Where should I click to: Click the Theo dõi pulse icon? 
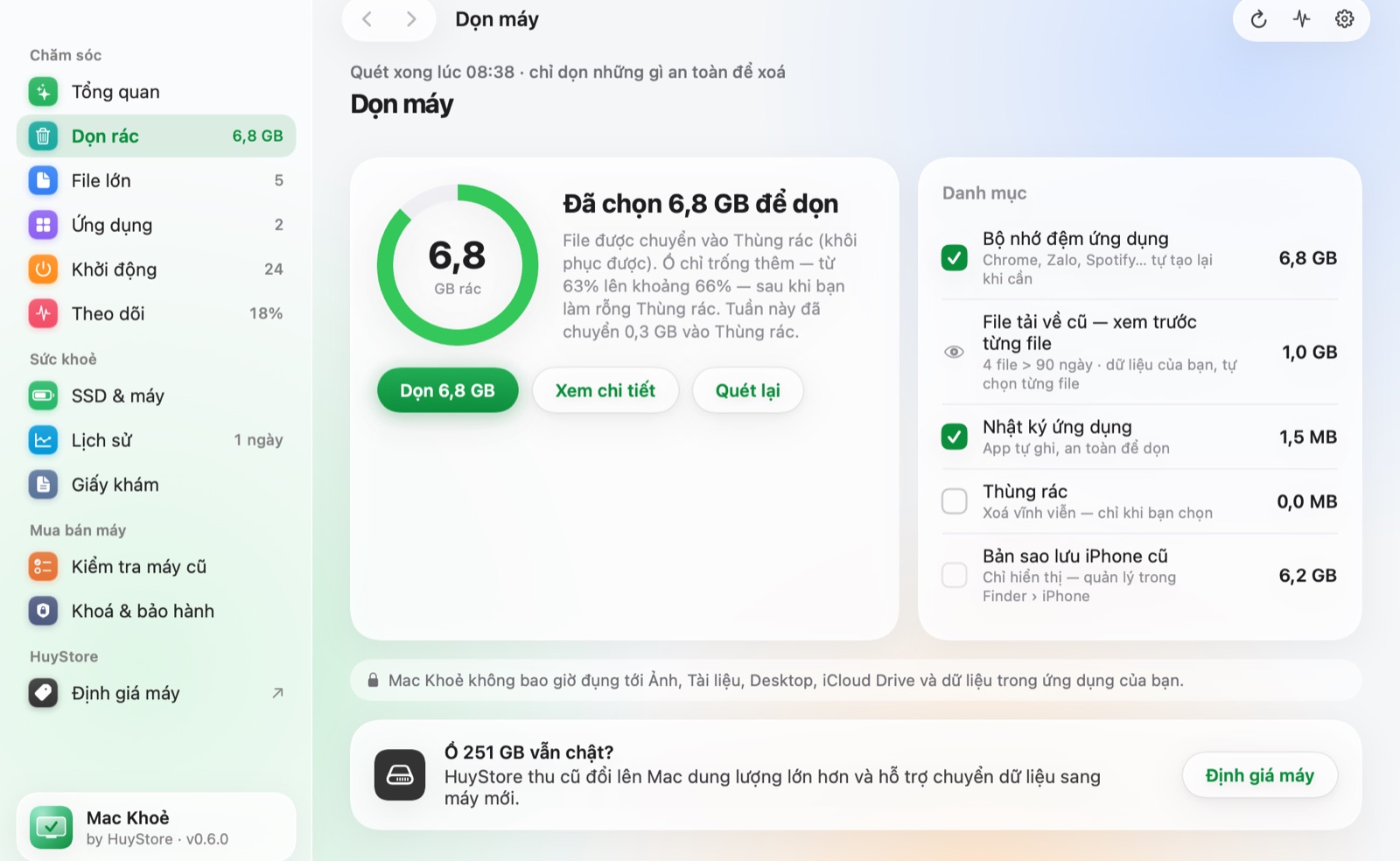coord(43,313)
